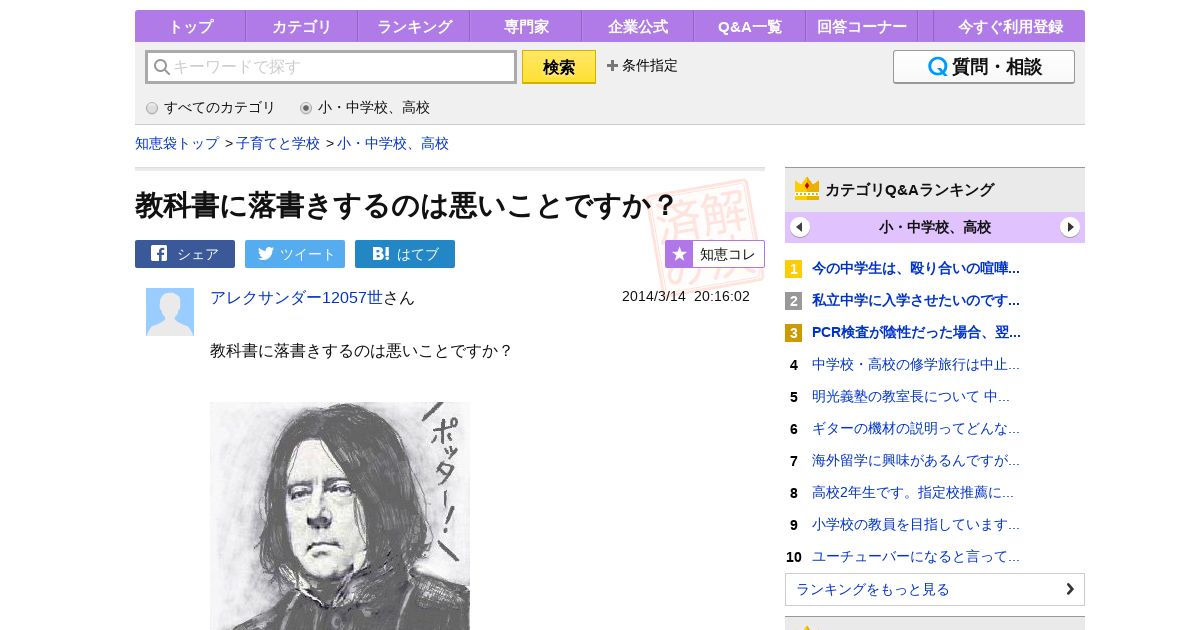Open the ランキング tab
This screenshot has height=630, width=1200.
[x=414, y=26]
